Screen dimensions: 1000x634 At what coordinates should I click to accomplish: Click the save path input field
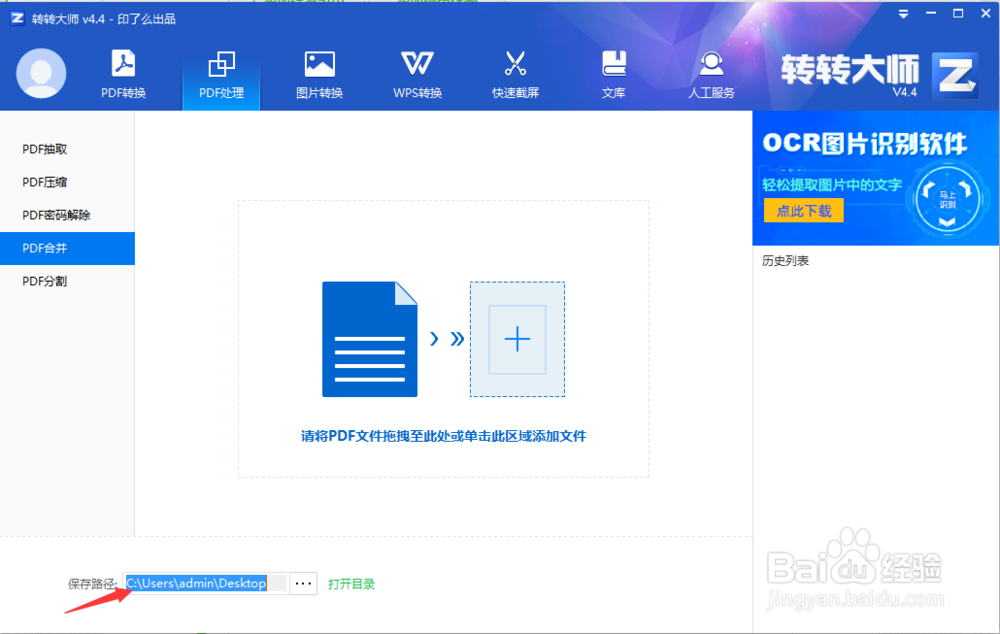point(206,584)
